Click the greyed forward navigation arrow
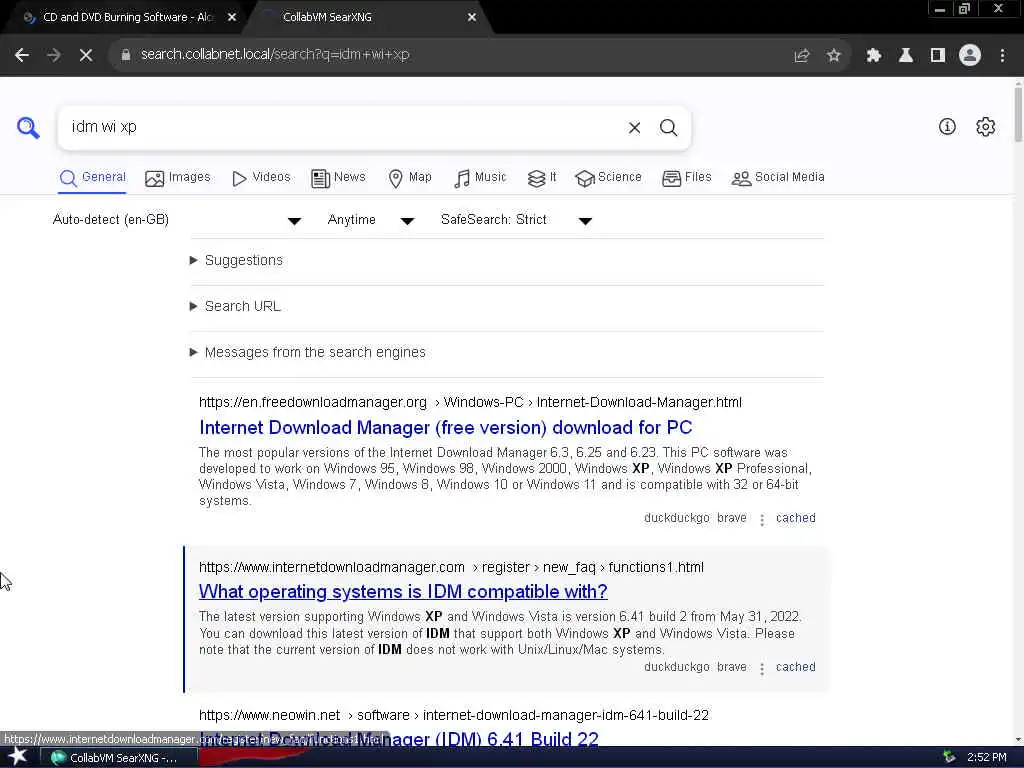Screen dimensions: 1024x768 54,55
